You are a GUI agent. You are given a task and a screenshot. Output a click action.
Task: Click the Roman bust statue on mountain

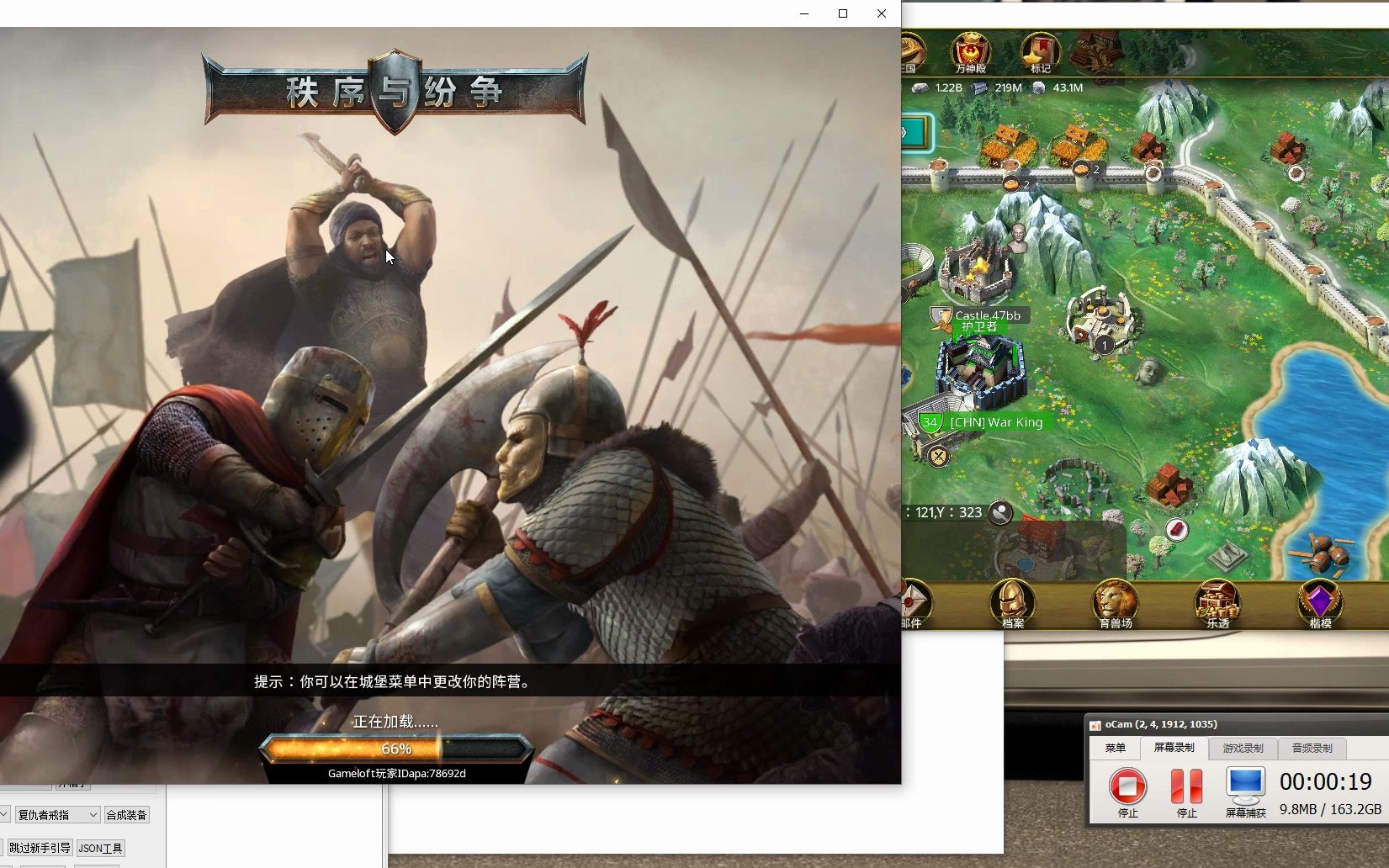coord(1018,238)
